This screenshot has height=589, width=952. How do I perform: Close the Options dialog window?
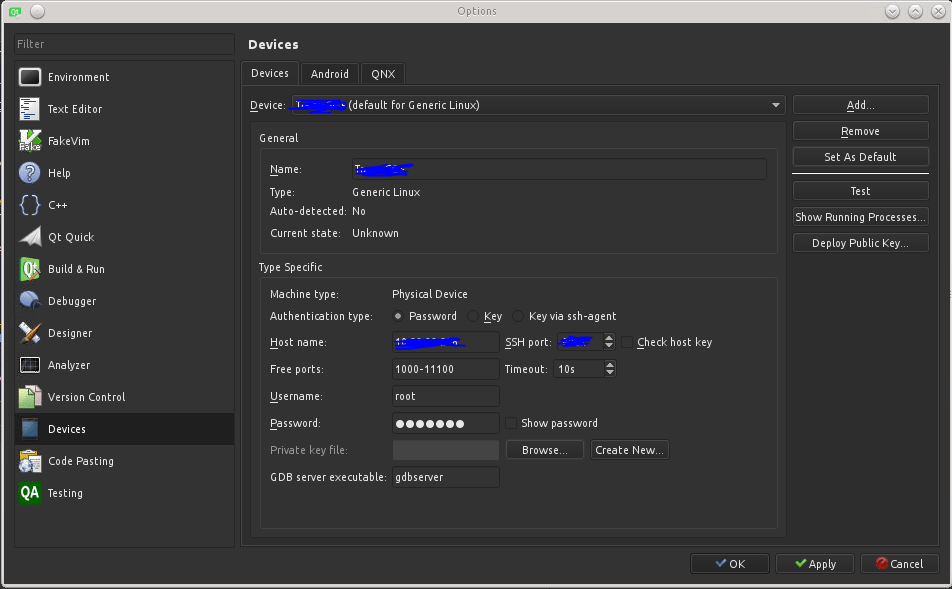pyautogui.click(x=938, y=12)
